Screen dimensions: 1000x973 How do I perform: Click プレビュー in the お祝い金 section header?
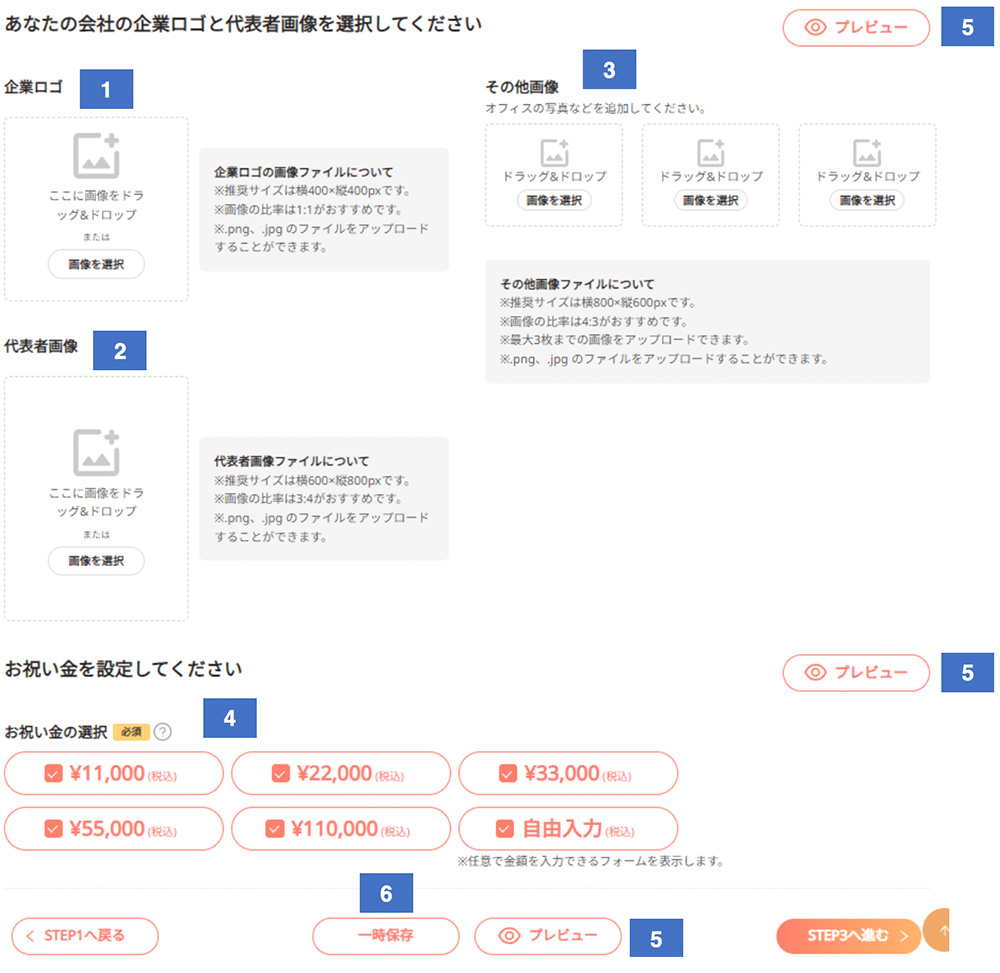(x=856, y=673)
